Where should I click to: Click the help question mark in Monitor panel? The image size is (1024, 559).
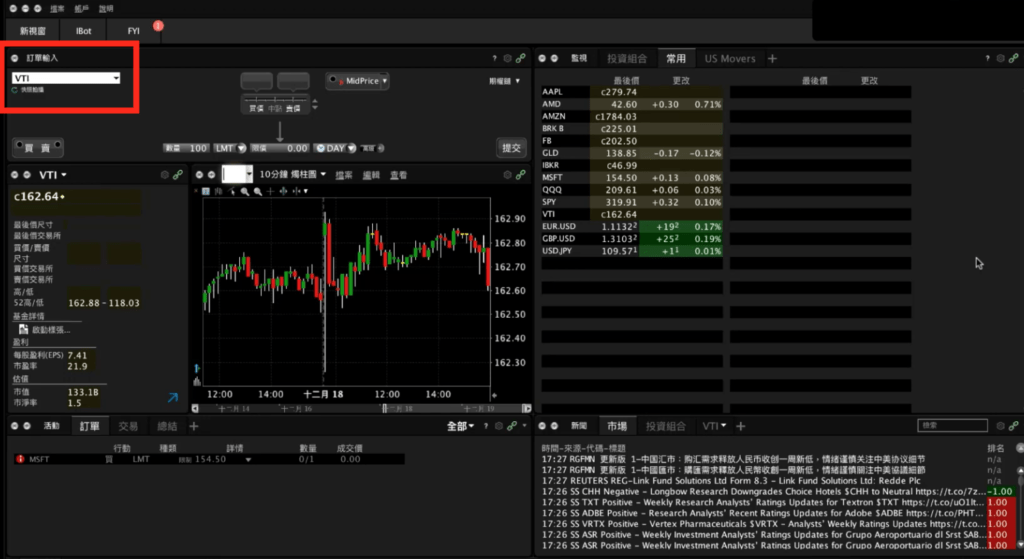pos(987,58)
